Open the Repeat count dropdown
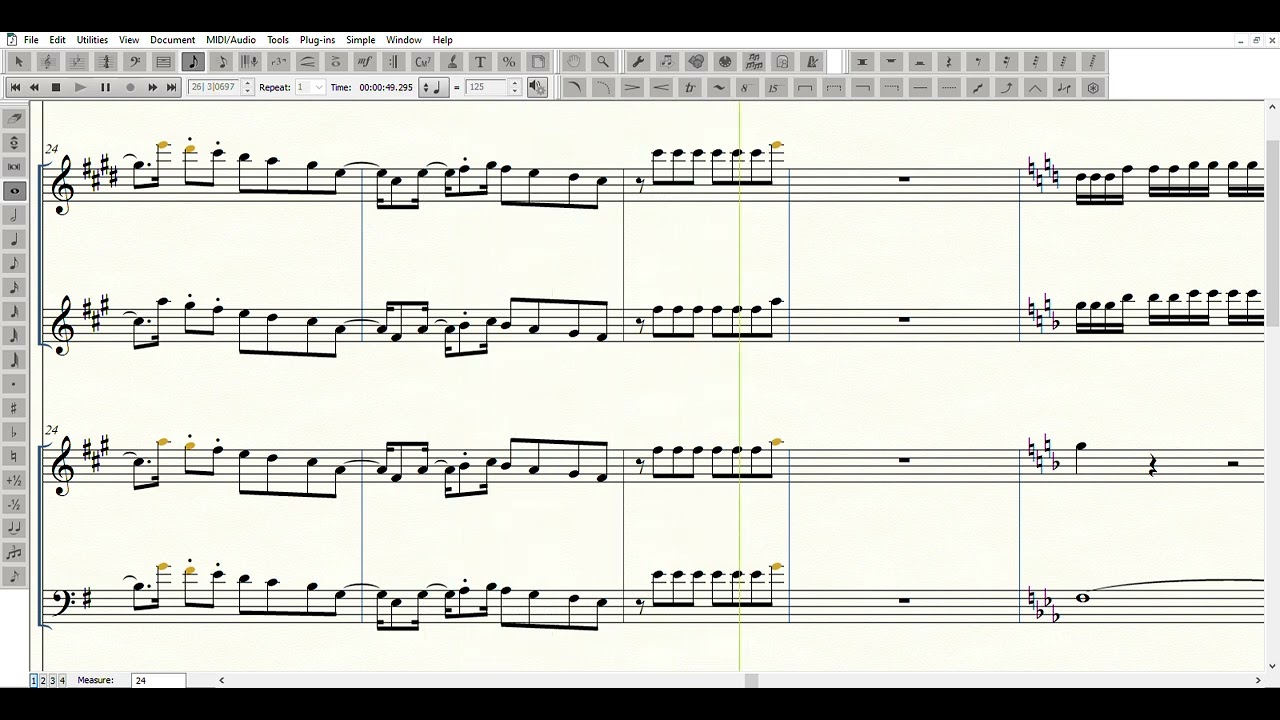Viewport: 1280px width, 720px height. 319,88
